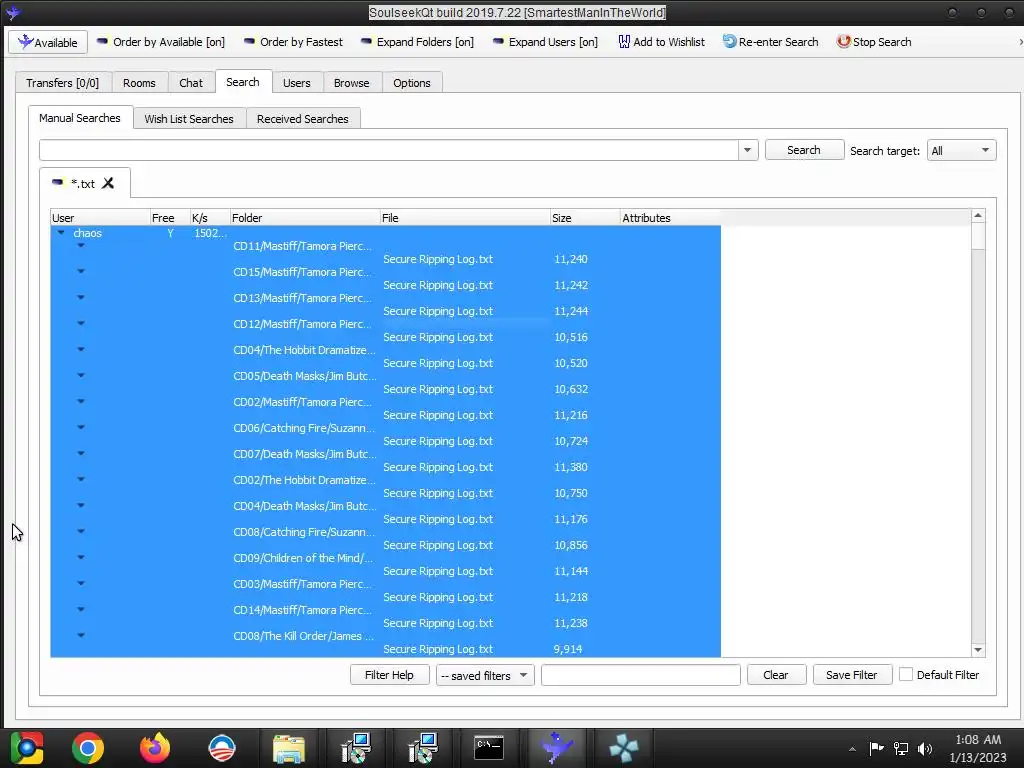Open the Rooms tab

point(139,83)
